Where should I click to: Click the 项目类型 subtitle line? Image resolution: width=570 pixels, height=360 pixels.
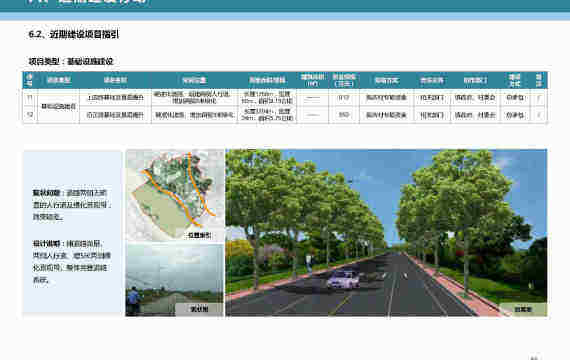coord(71,61)
